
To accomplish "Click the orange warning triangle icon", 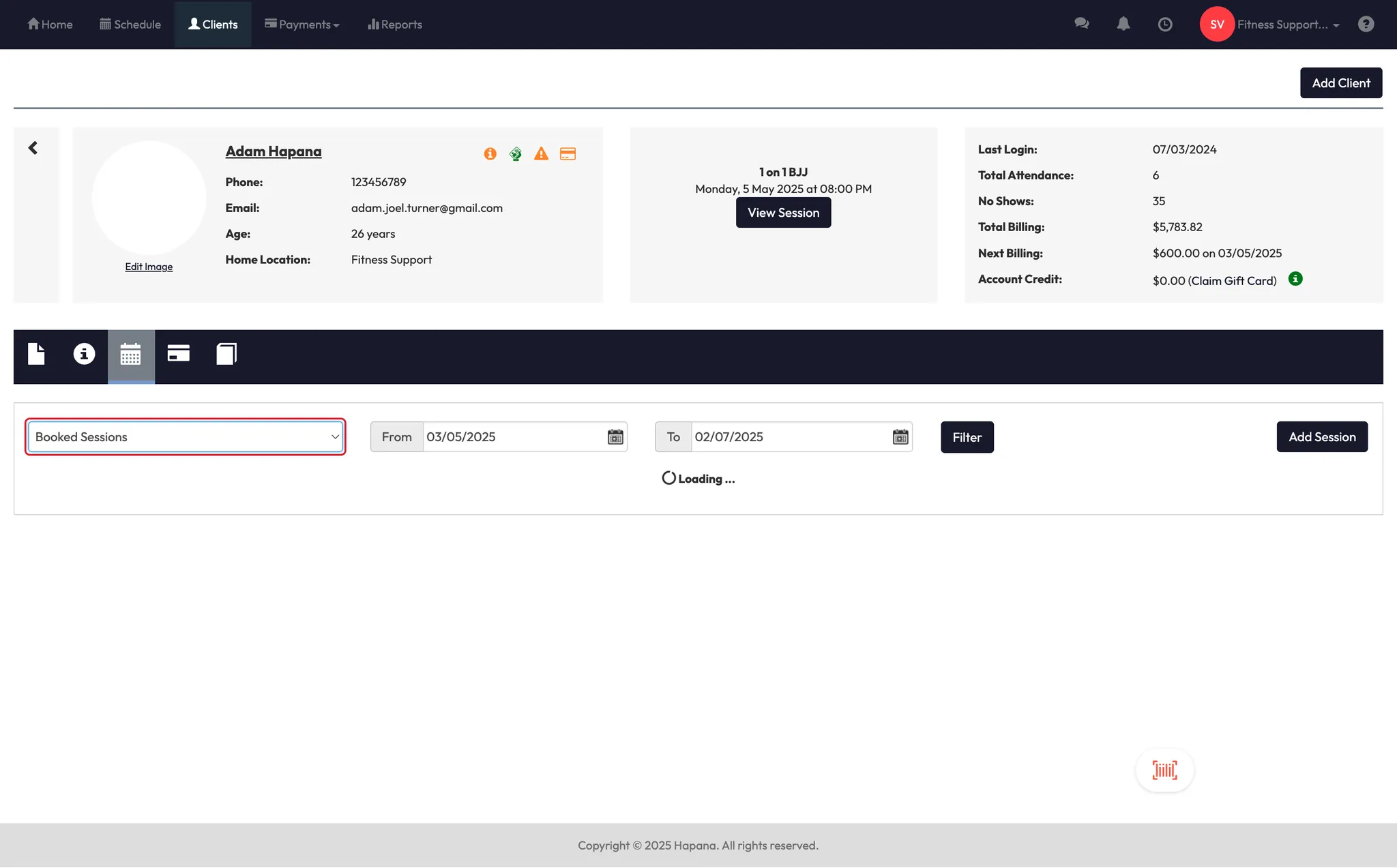I will pyautogui.click(x=541, y=154).
